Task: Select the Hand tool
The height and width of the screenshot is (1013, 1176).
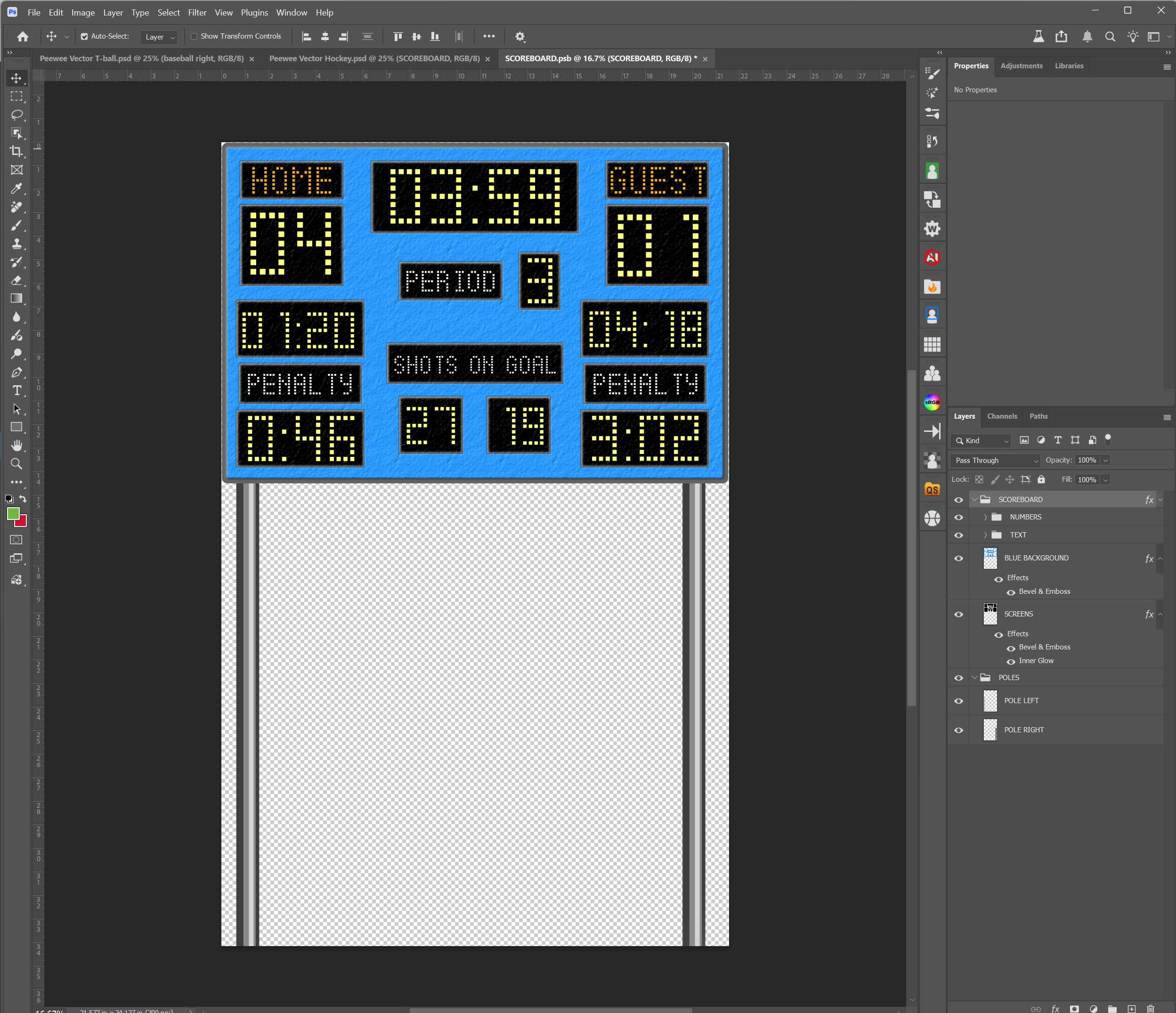Action: (16, 446)
